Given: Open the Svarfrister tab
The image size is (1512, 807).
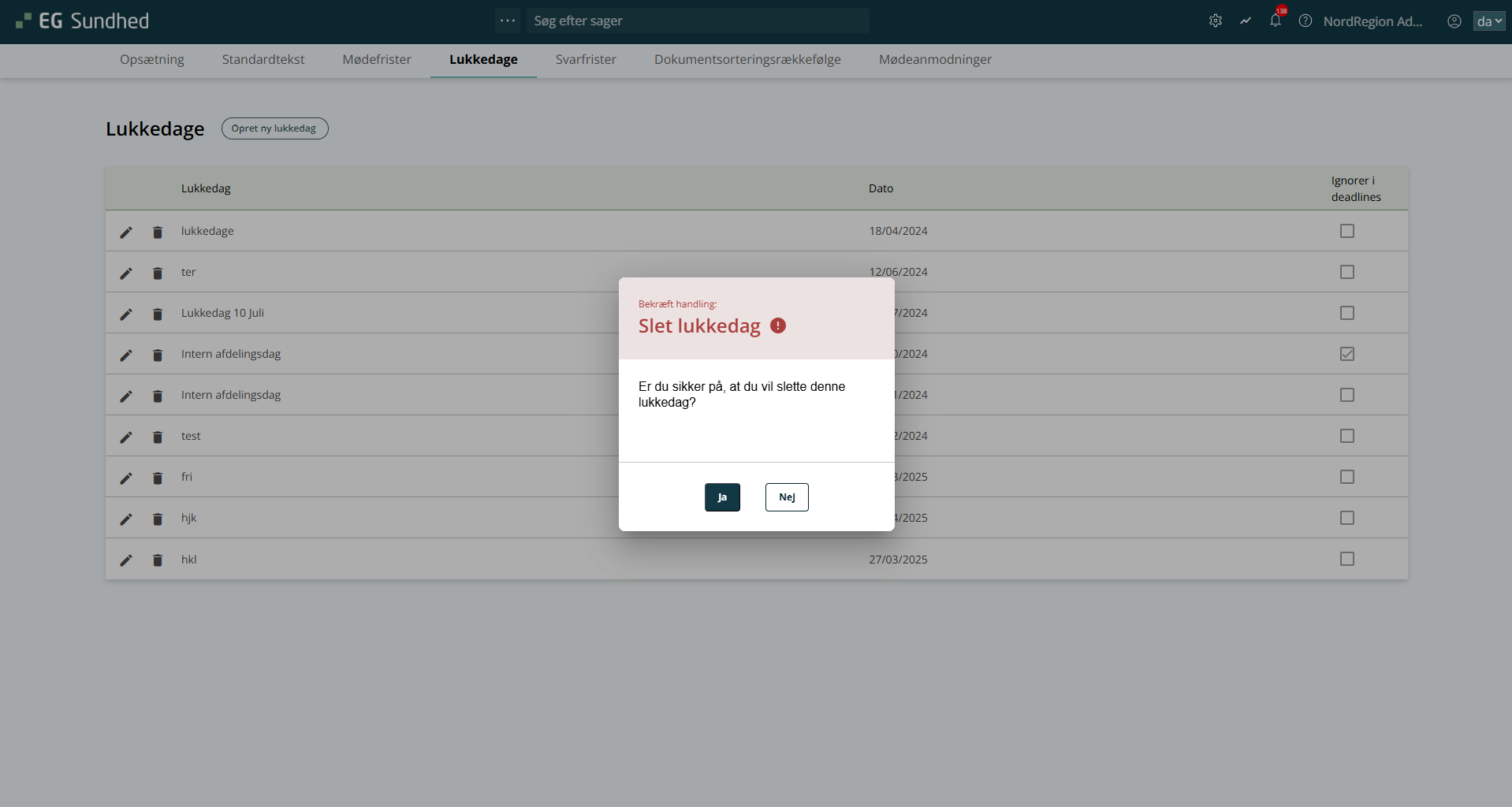Looking at the screenshot, I should pyautogui.click(x=586, y=60).
